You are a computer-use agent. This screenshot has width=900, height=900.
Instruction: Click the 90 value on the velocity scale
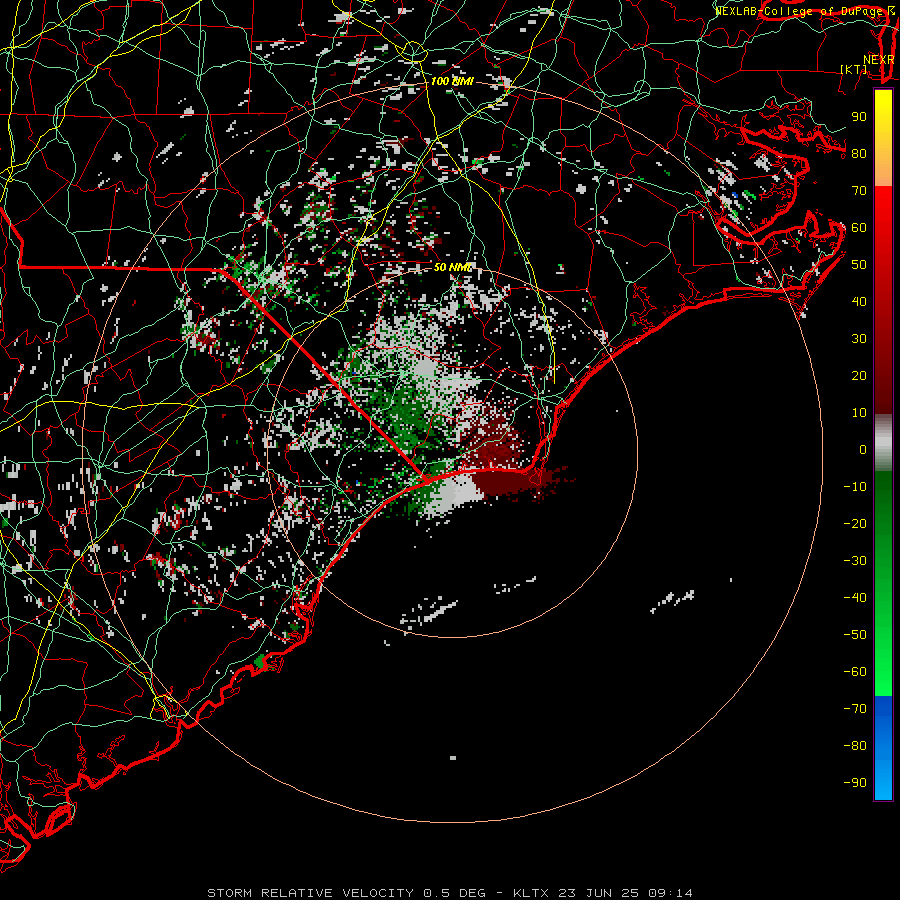click(859, 117)
